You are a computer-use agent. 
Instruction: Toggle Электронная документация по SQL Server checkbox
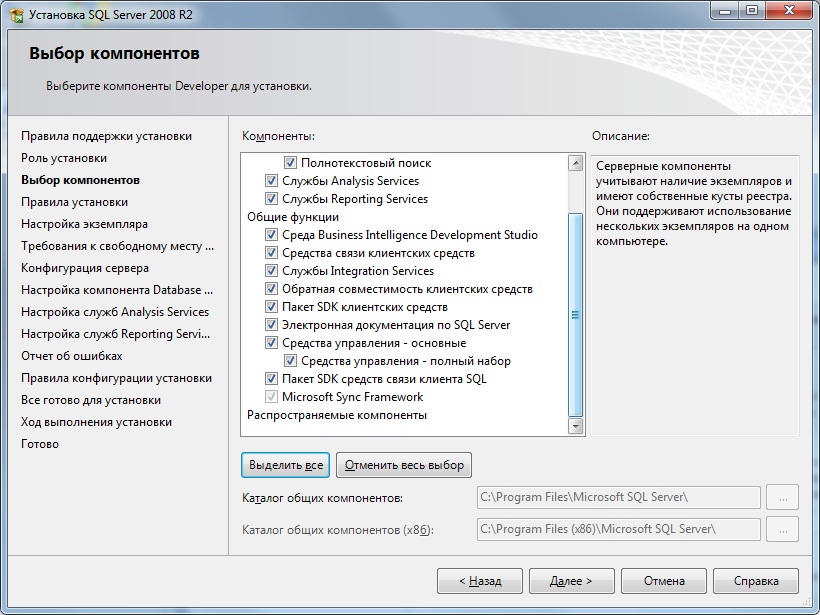point(271,325)
